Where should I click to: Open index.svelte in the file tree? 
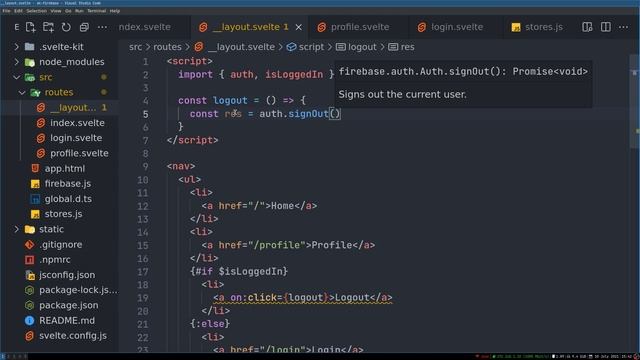pos(59,123)
